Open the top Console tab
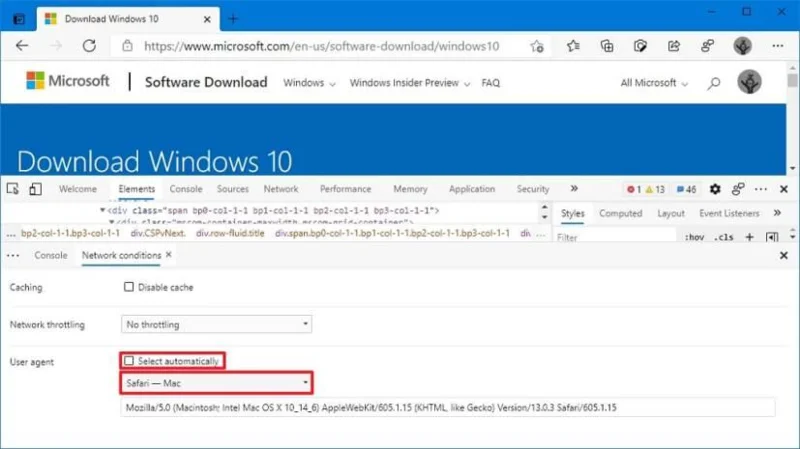Image resolution: width=800 pixels, height=449 pixels. point(186,189)
